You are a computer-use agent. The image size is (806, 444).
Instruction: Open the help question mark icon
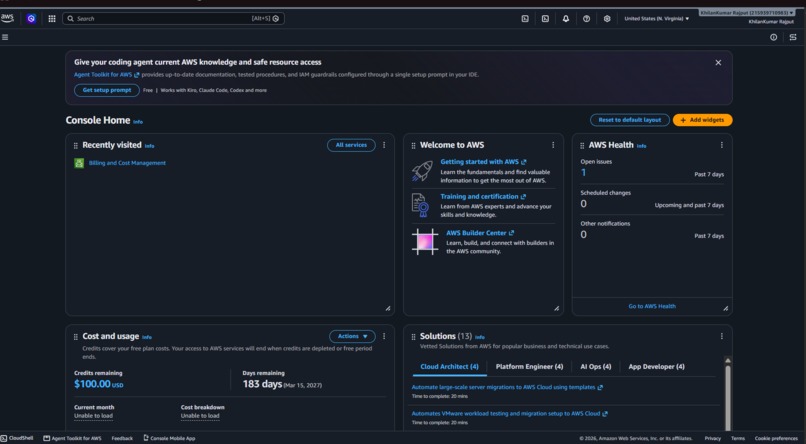pyautogui.click(x=587, y=18)
